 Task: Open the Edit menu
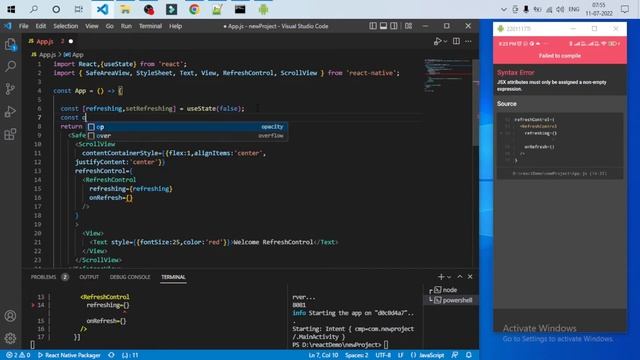pos(40,26)
